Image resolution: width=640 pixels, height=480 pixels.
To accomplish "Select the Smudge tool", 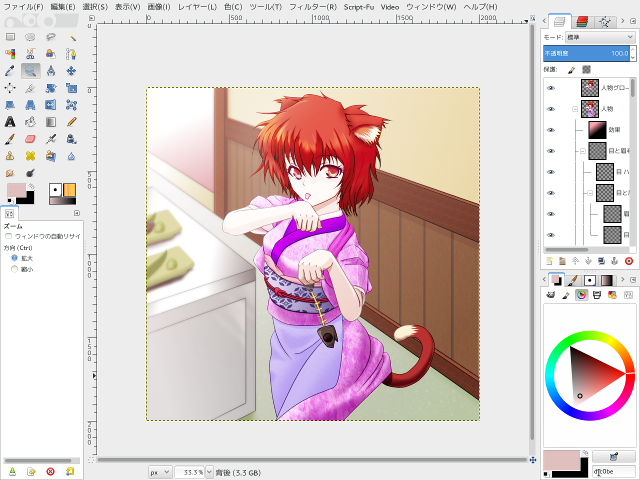I will pos(10,173).
